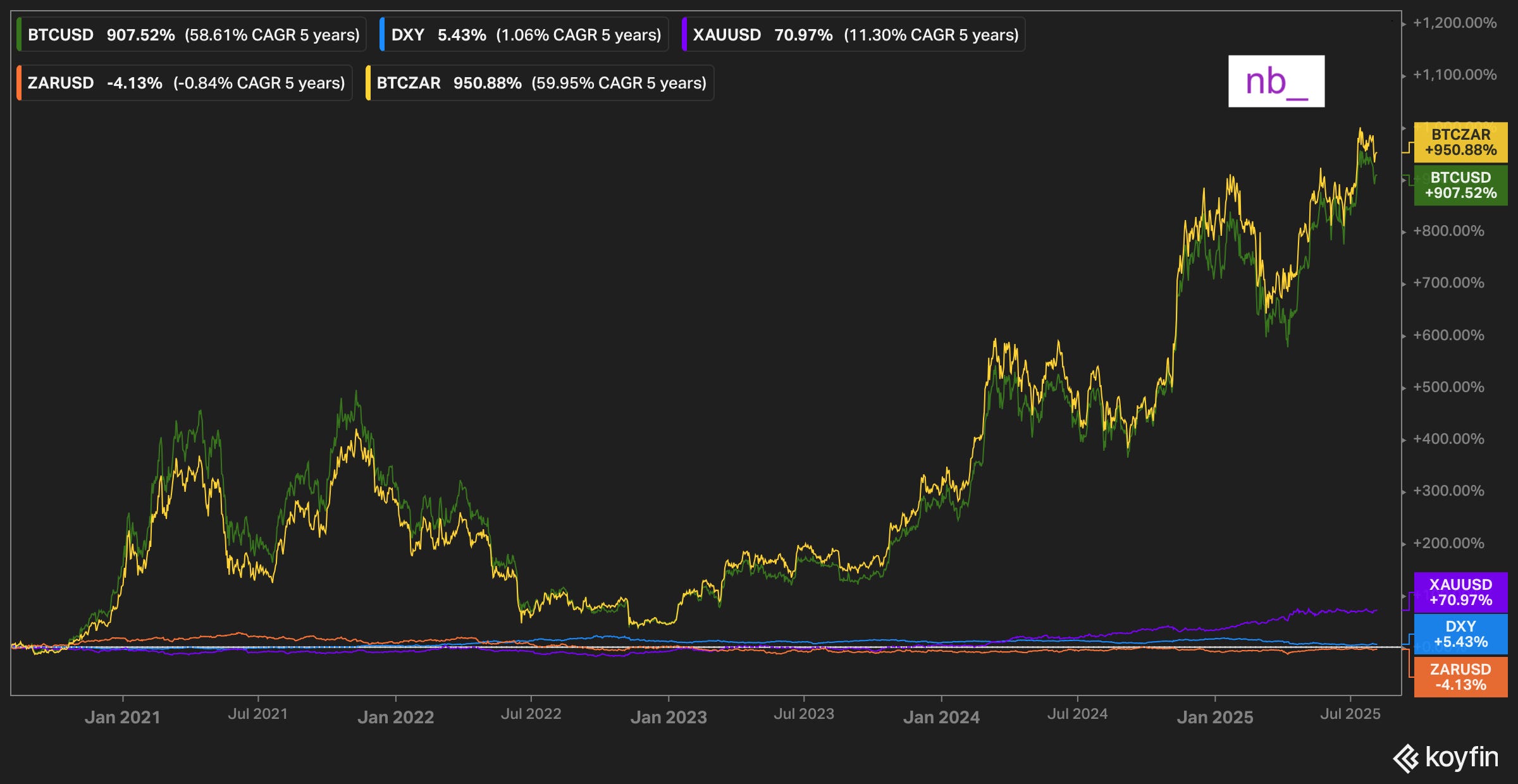The width and height of the screenshot is (1518, 784).
Task: Click the green BTCUSD color bar
Action: click(x=19, y=35)
